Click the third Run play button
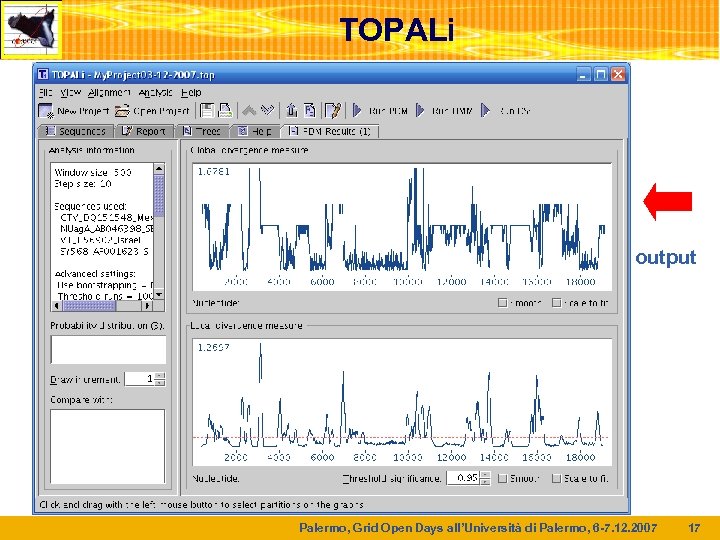This screenshot has height=540, width=720. 506,111
